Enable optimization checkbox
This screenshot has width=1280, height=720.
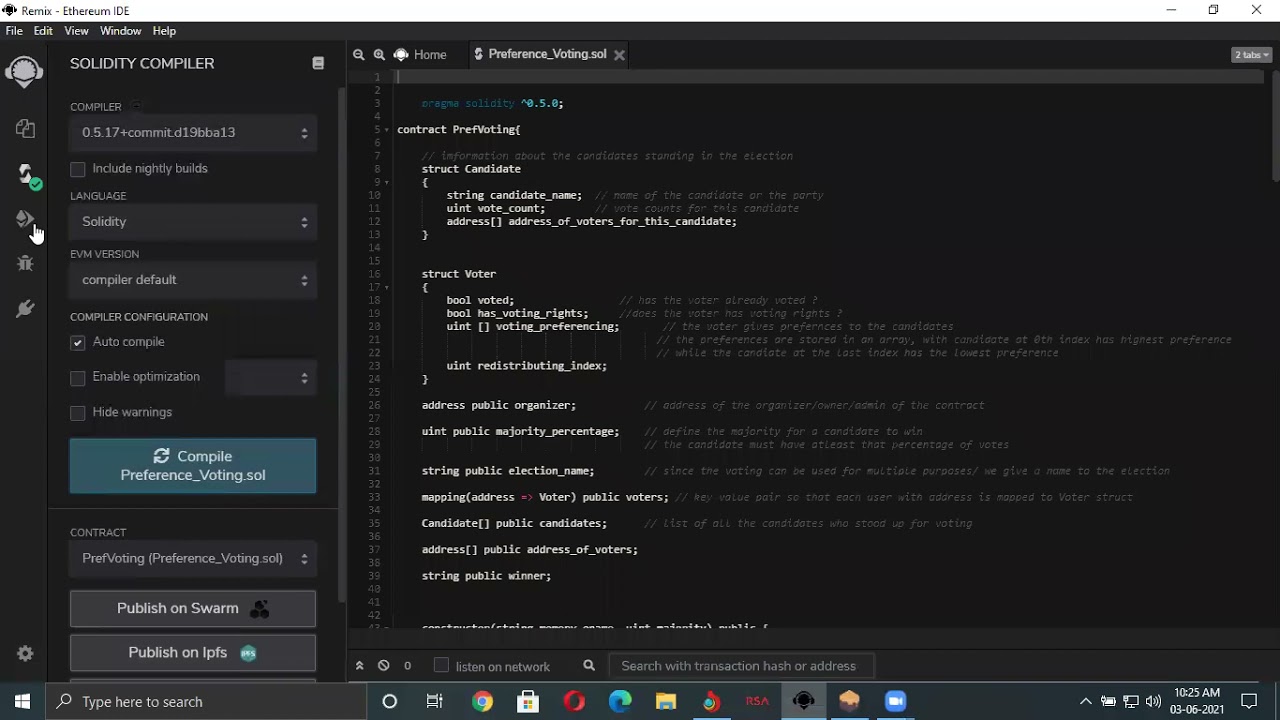point(78,378)
